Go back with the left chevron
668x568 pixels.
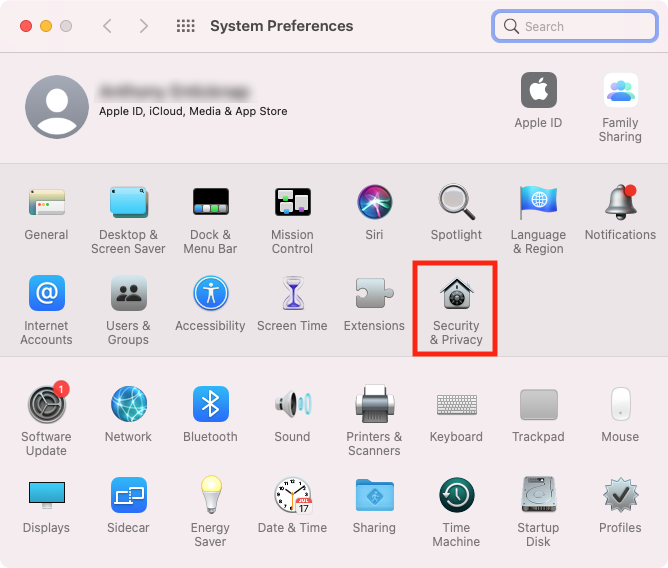pyautogui.click(x=107, y=26)
